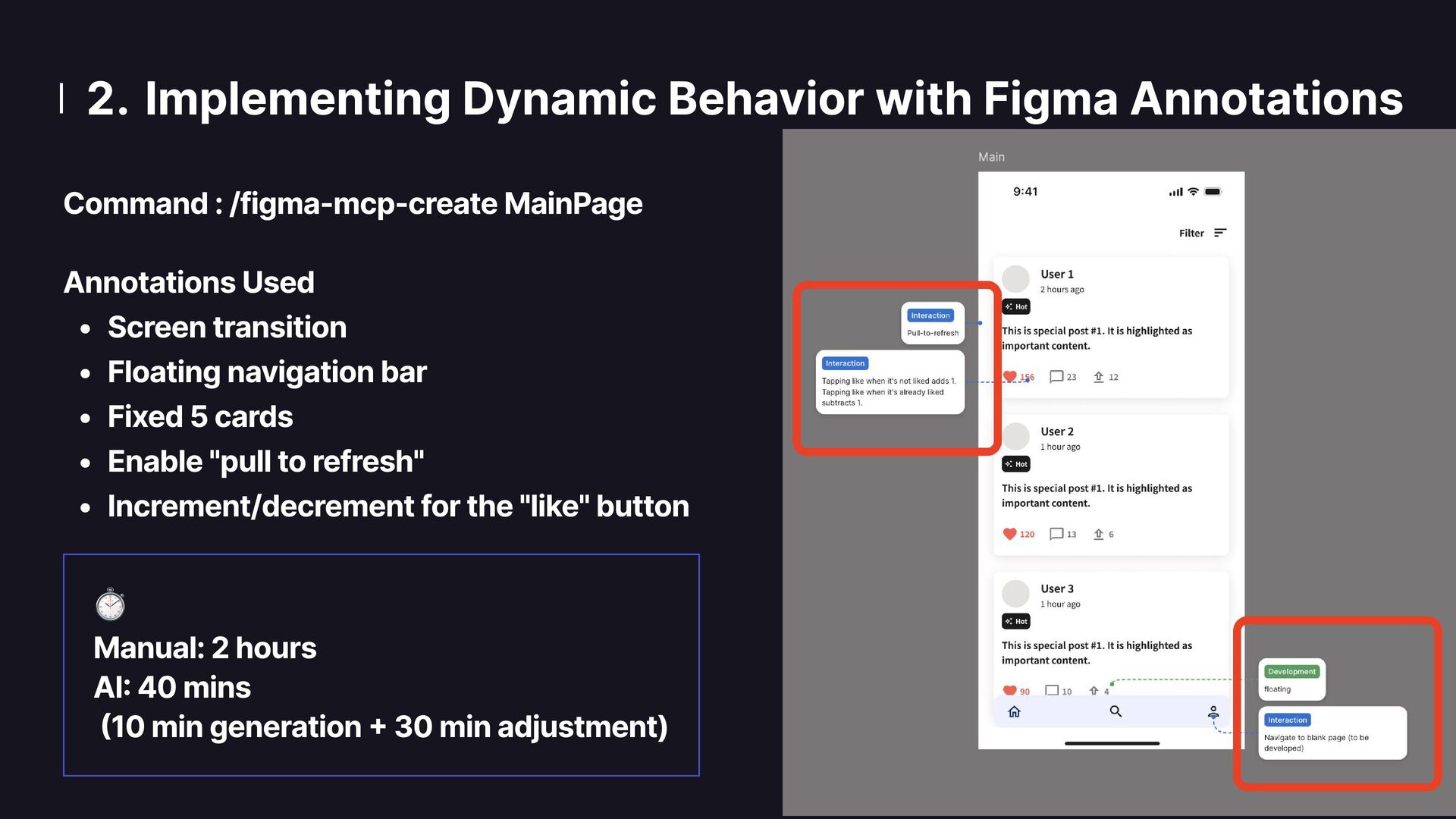Click comment bubble icon on User 2 post

coord(1056,534)
